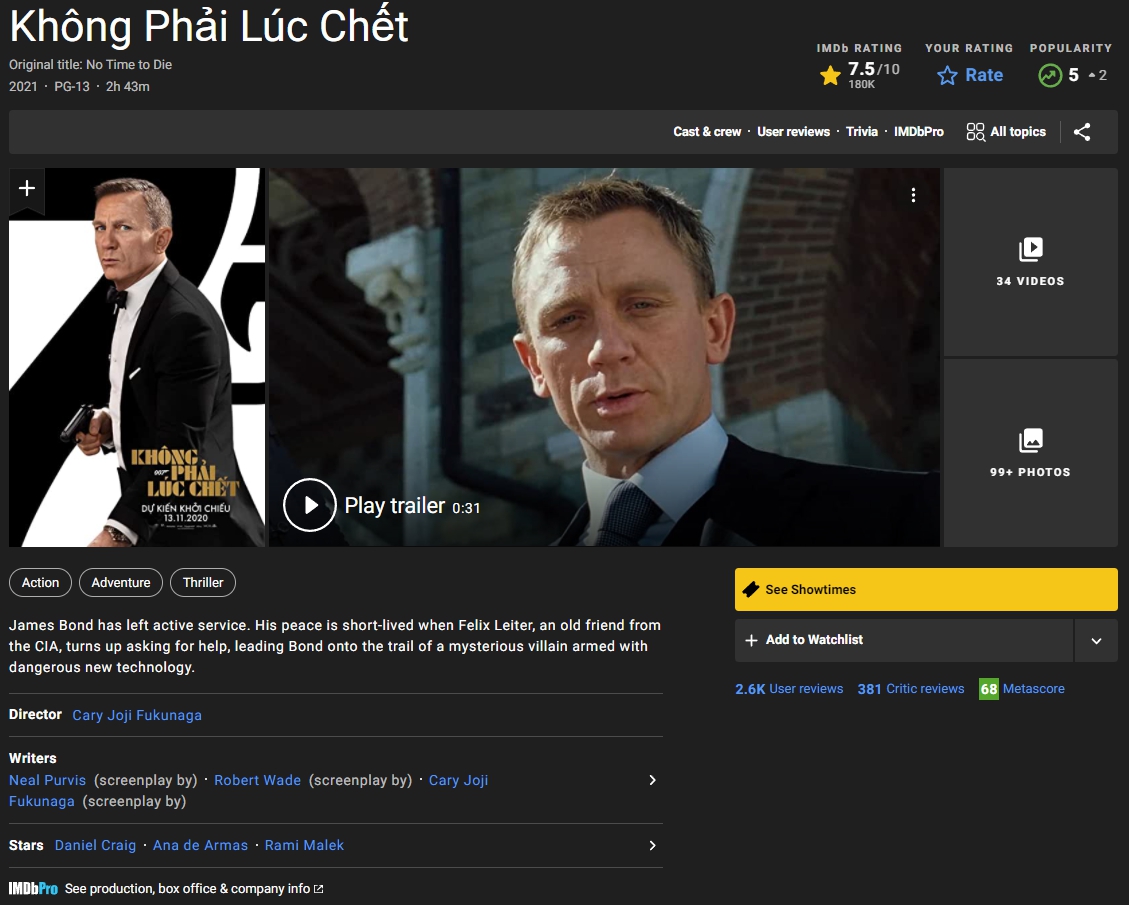1129x905 pixels.
Task: Select the Thriller genre chip
Action: [x=203, y=582]
